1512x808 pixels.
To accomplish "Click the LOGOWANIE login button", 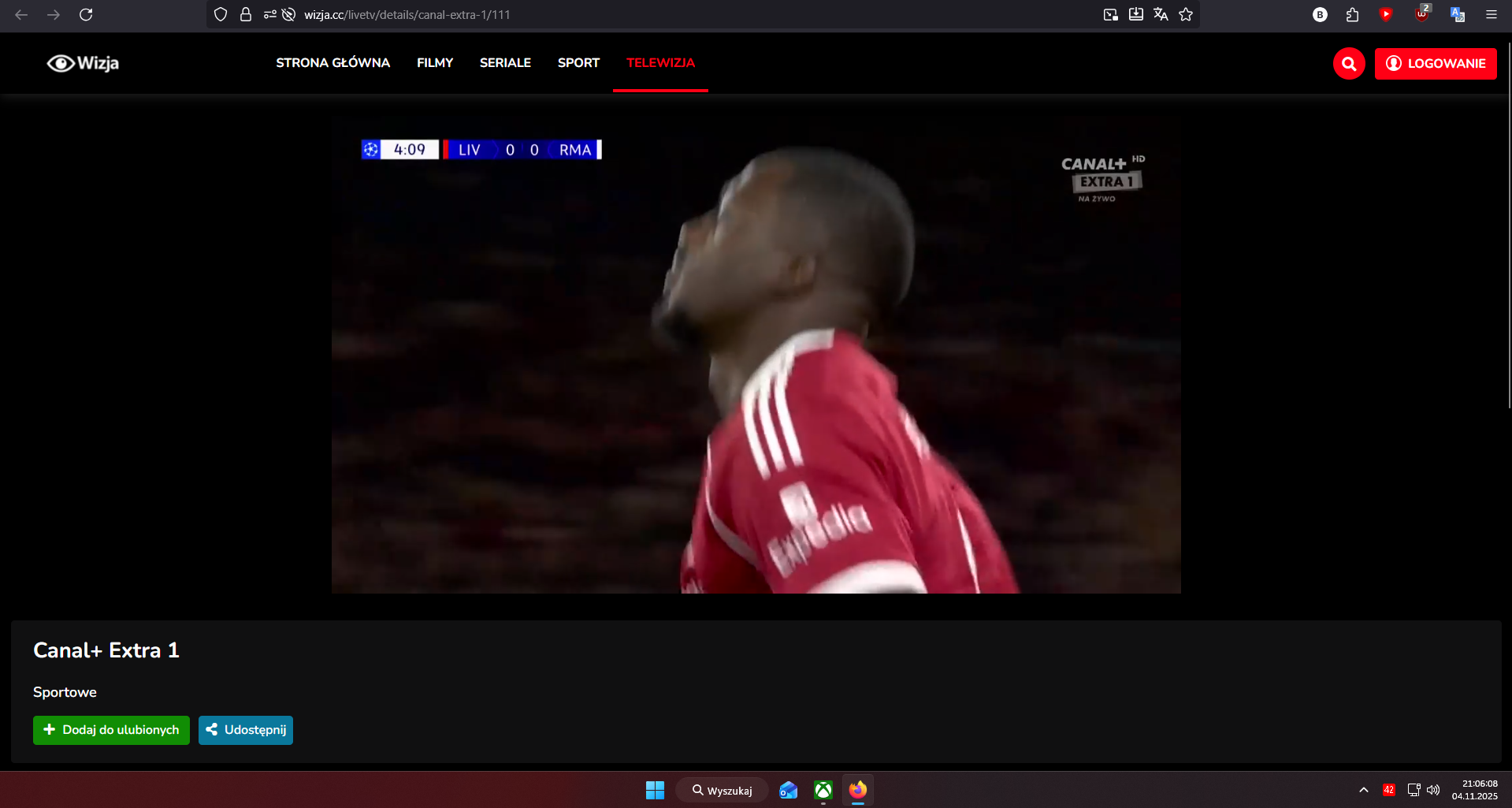I will [x=1435, y=64].
